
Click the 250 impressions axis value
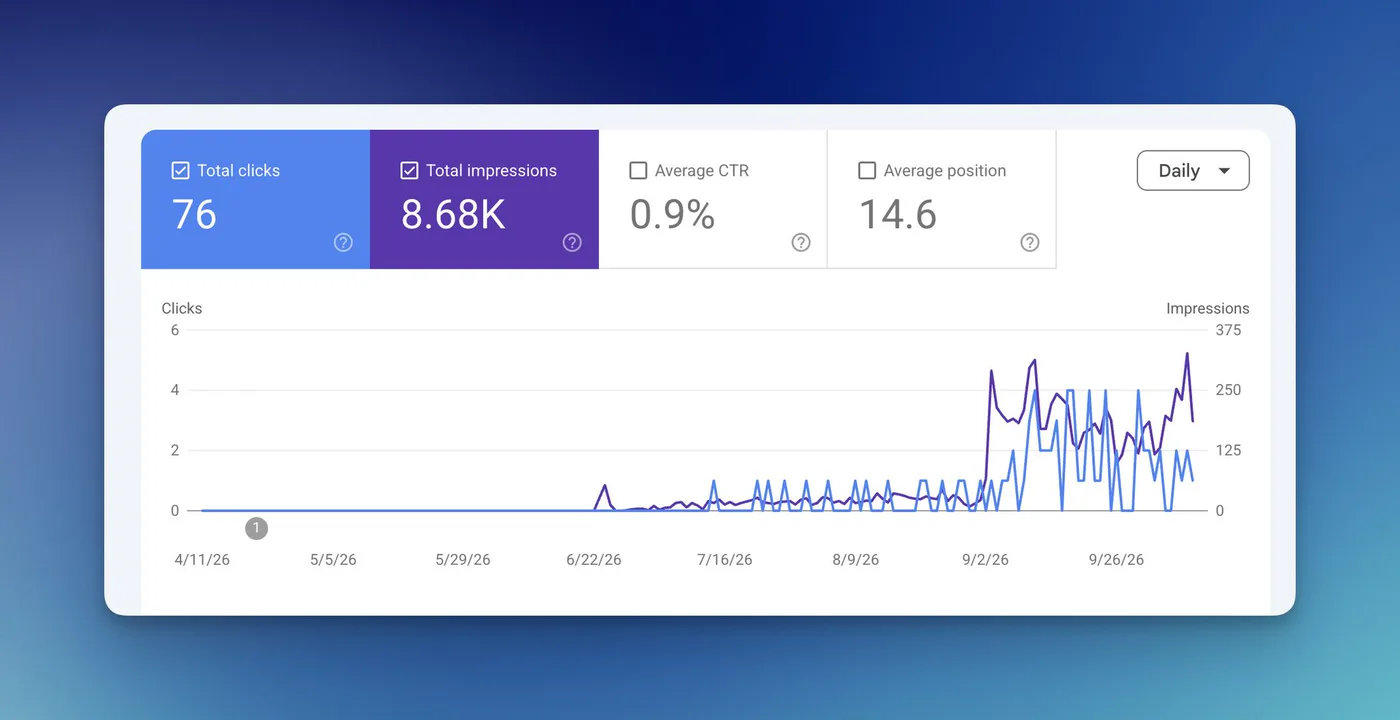coord(1228,390)
